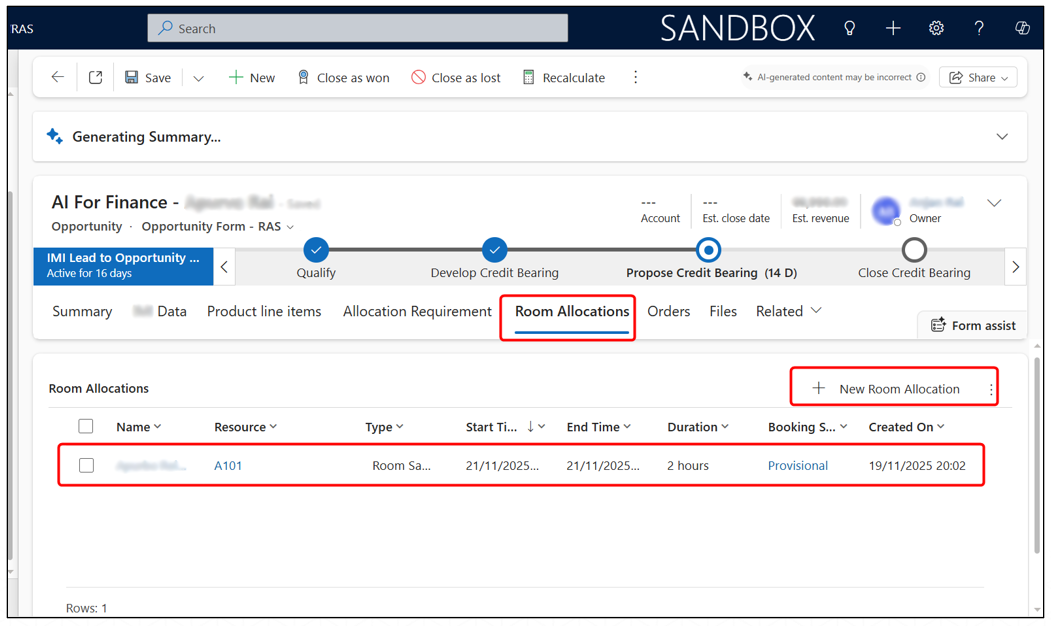Select the A101 row checkbox
1051x626 pixels.
[x=86, y=465]
